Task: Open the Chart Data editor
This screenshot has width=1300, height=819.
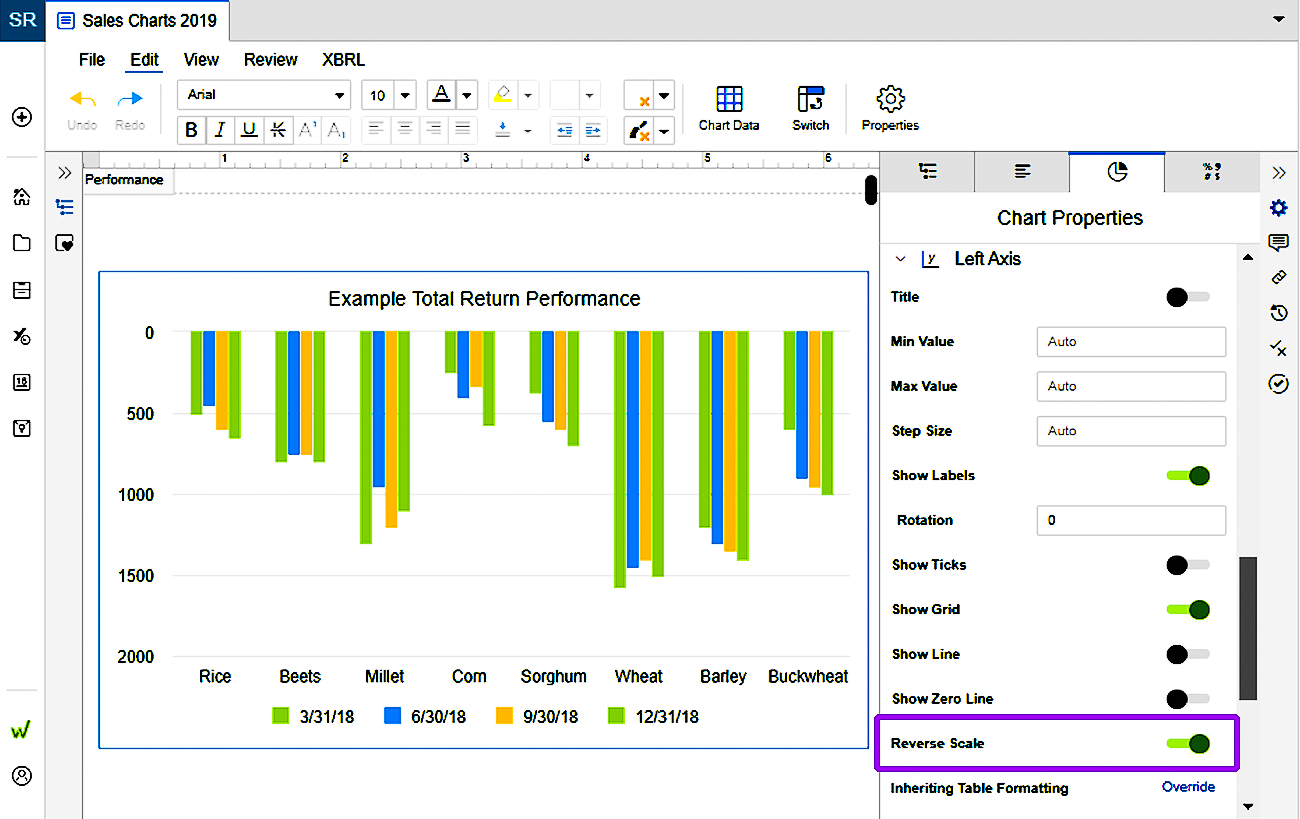Action: pos(728,108)
